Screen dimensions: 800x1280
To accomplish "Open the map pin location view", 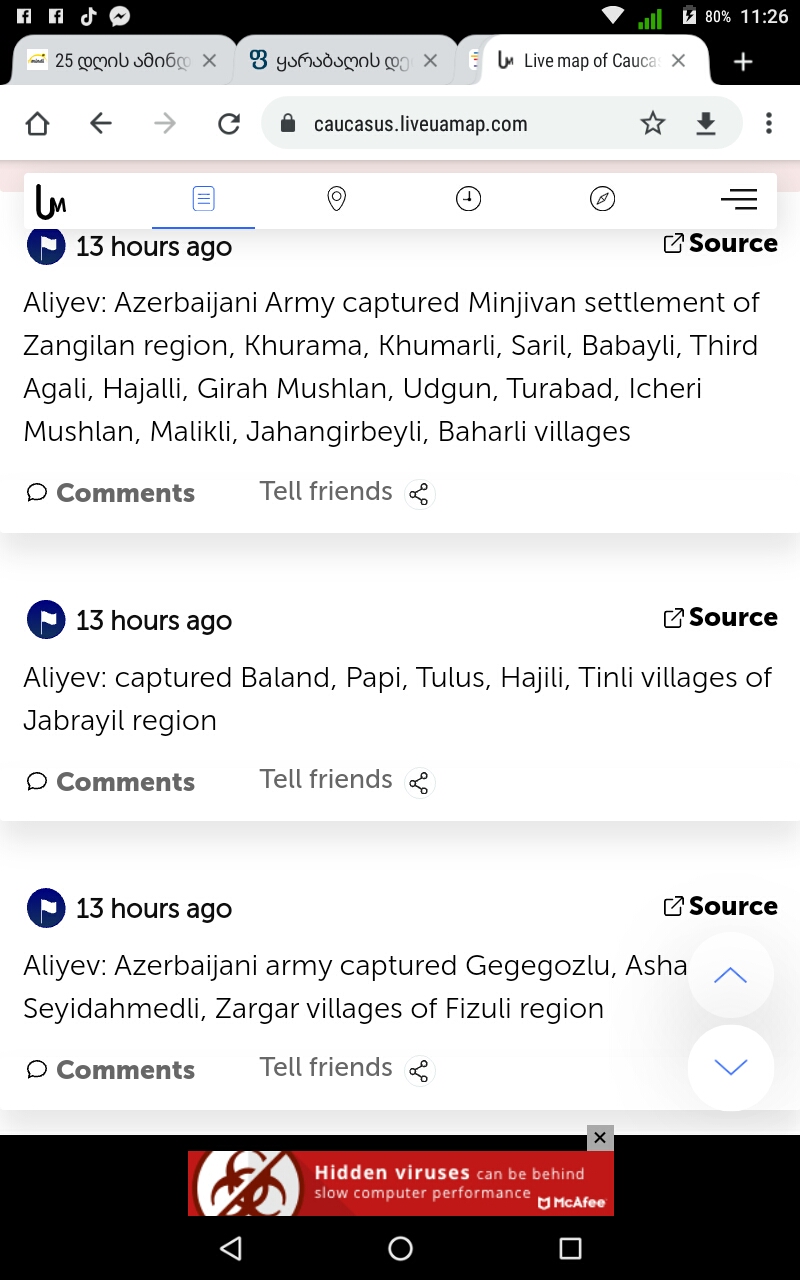I will 336,199.
